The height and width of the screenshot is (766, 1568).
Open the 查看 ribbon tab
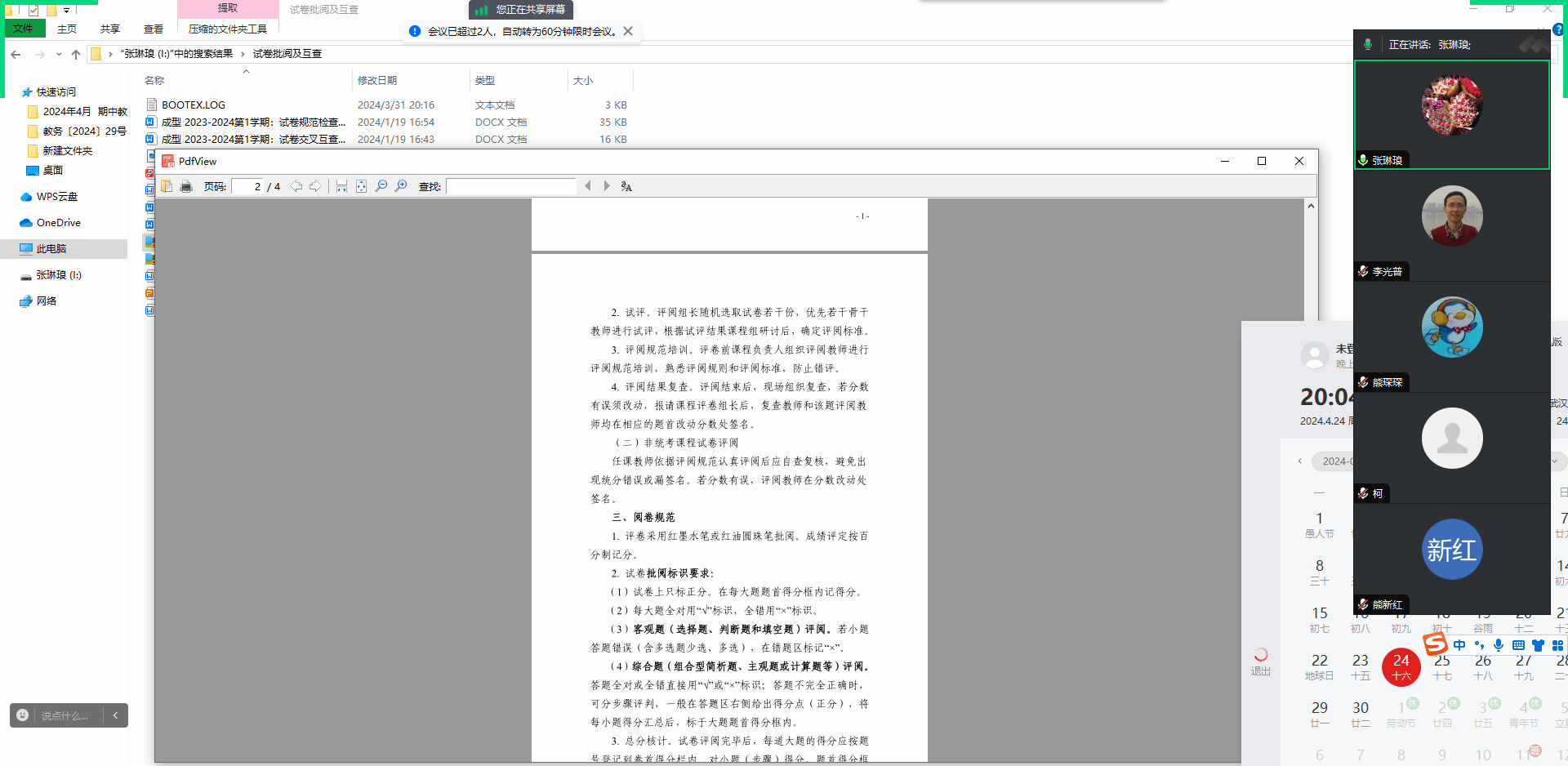(x=153, y=29)
